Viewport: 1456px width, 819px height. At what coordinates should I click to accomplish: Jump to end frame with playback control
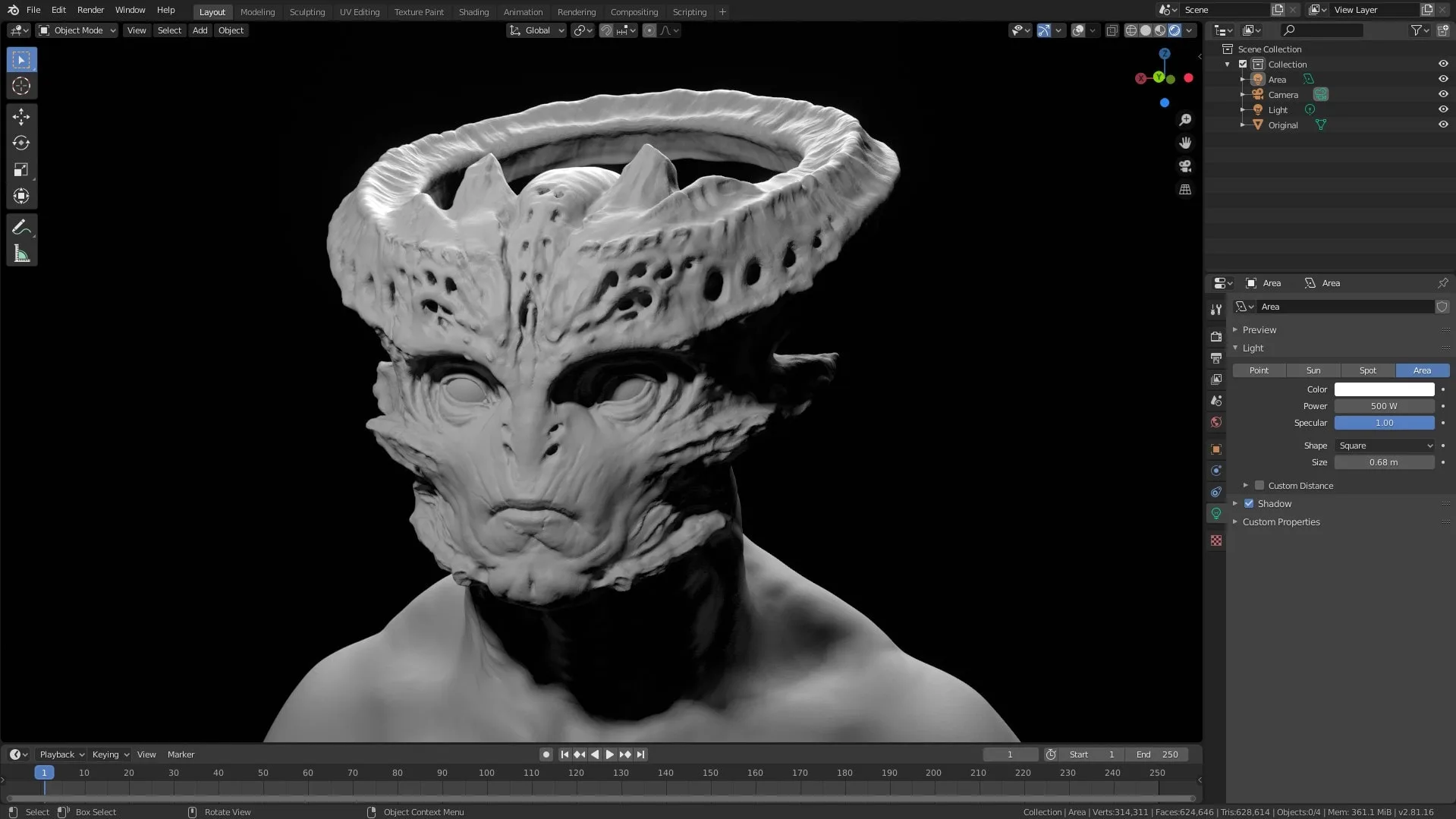pyautogui.click(x=640, y=754)
